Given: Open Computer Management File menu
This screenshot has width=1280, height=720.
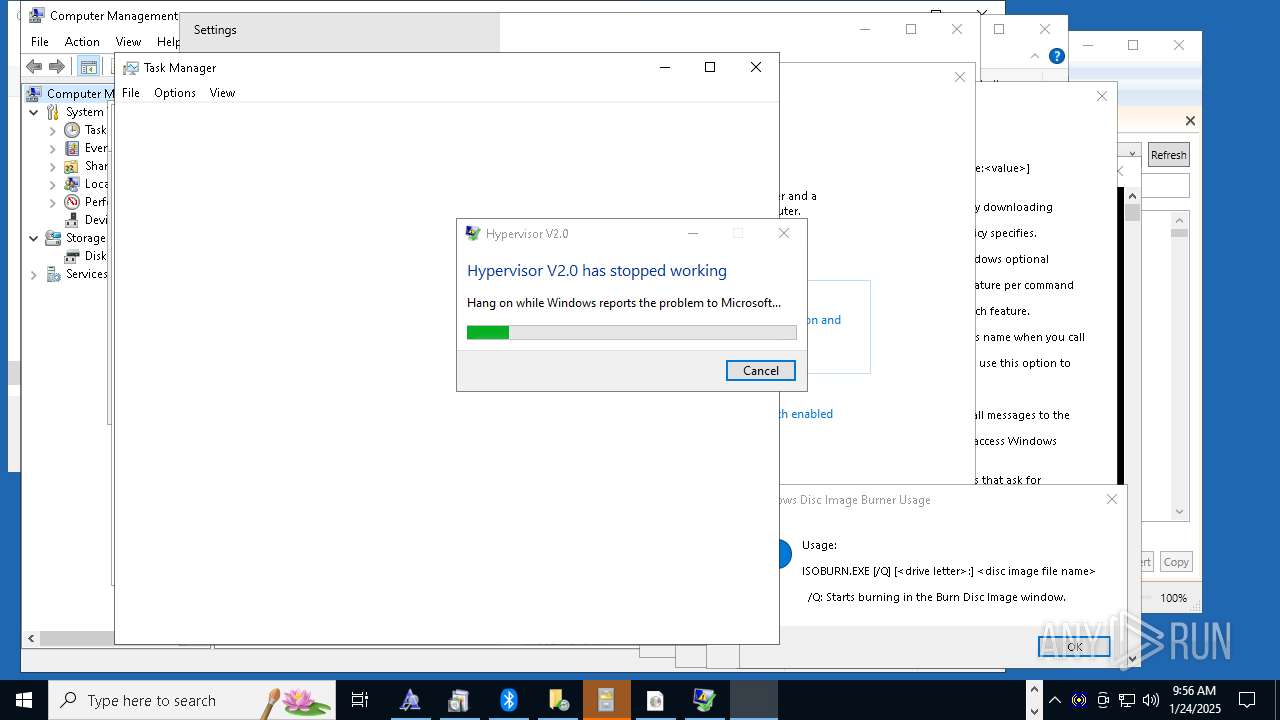Looking at the screenshot, I should pyautogui.click(x=40, y=41).
